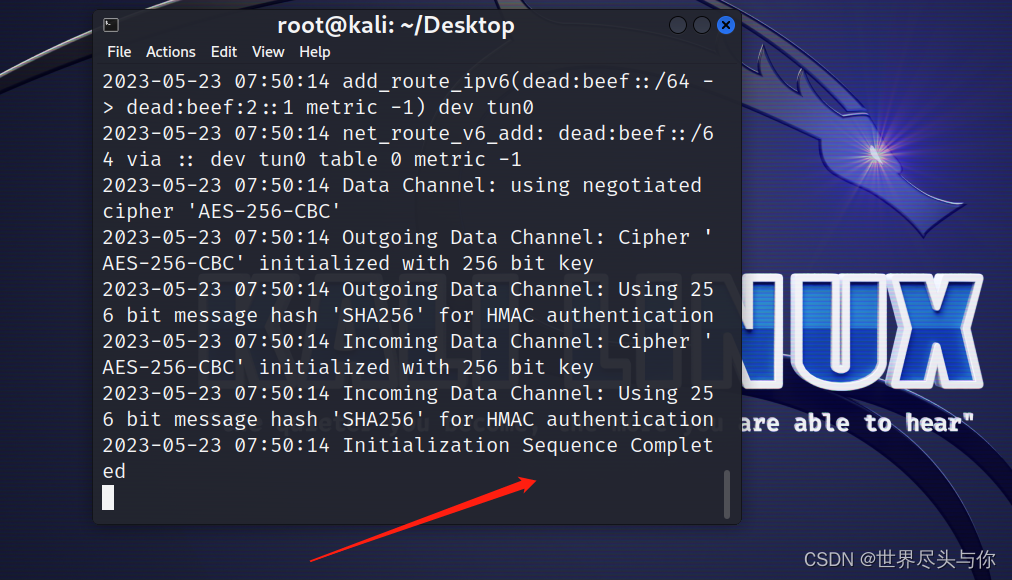Click the "cipher 'AES-256-CBC'" line
This screenshot has width=1012, height=580.
(x=221, y=212)
